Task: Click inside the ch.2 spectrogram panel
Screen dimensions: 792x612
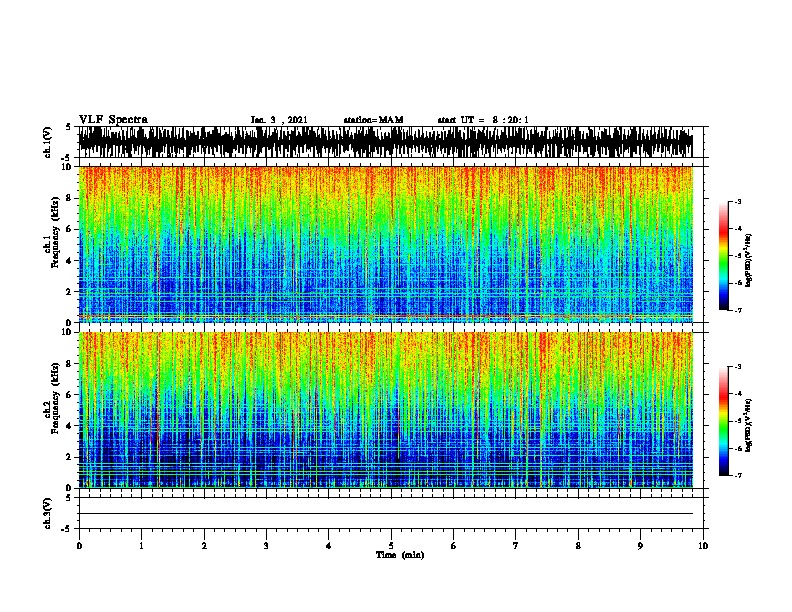Action: tap(386, 410)
